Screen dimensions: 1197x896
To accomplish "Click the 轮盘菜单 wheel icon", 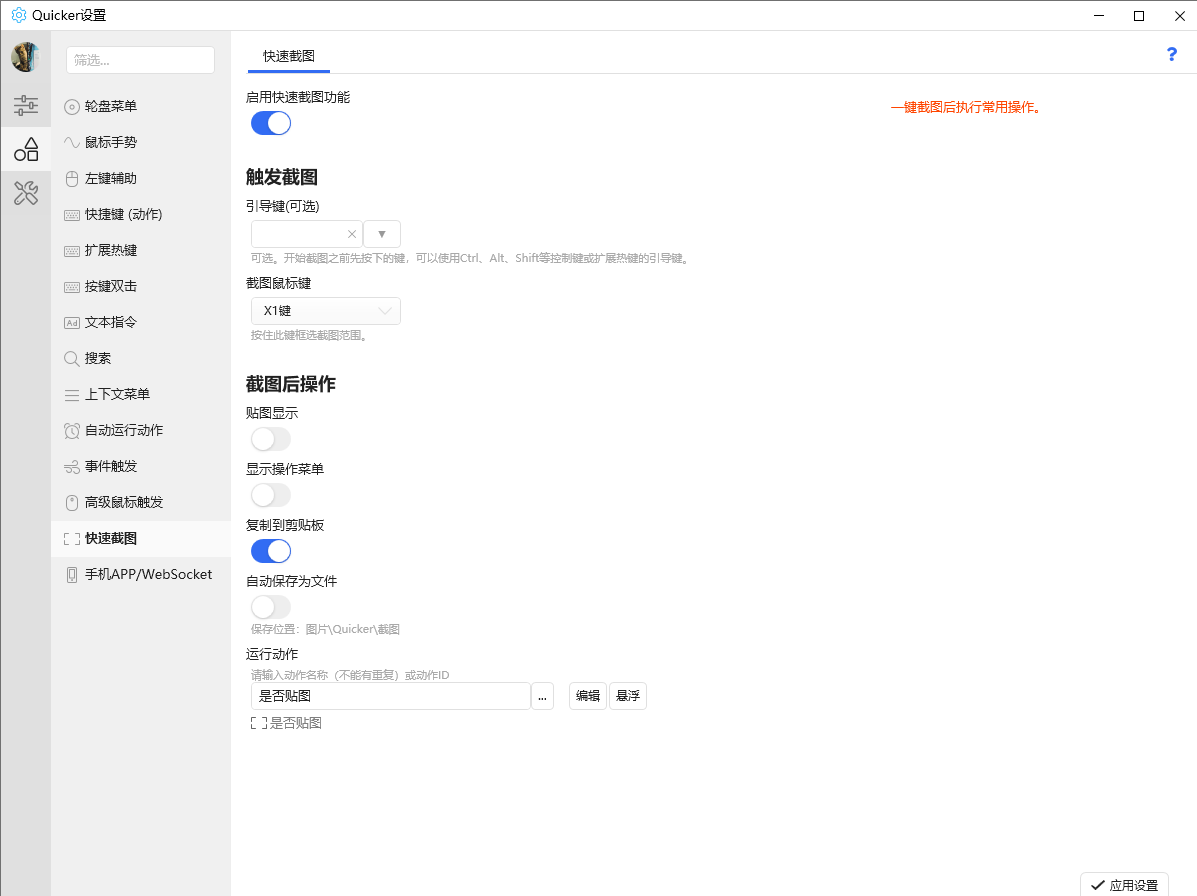I will 72,107.
